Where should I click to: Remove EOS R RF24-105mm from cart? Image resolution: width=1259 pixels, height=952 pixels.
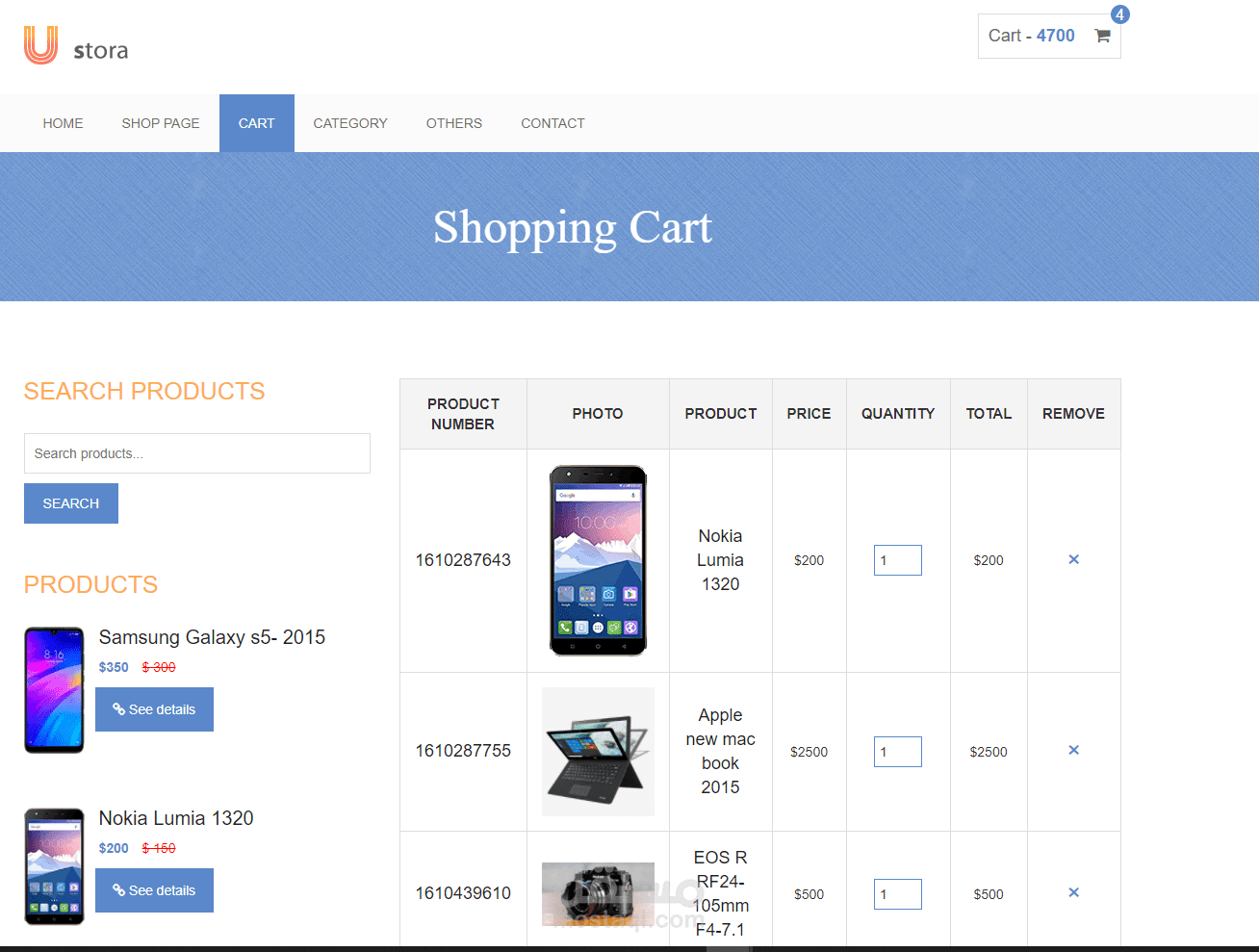[1073, 892]
